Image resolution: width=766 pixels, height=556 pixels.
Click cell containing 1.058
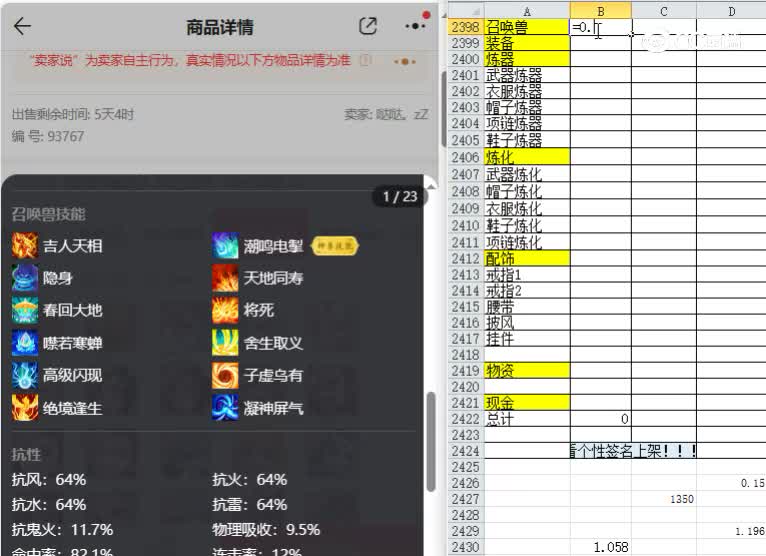(x=601, y=547)
